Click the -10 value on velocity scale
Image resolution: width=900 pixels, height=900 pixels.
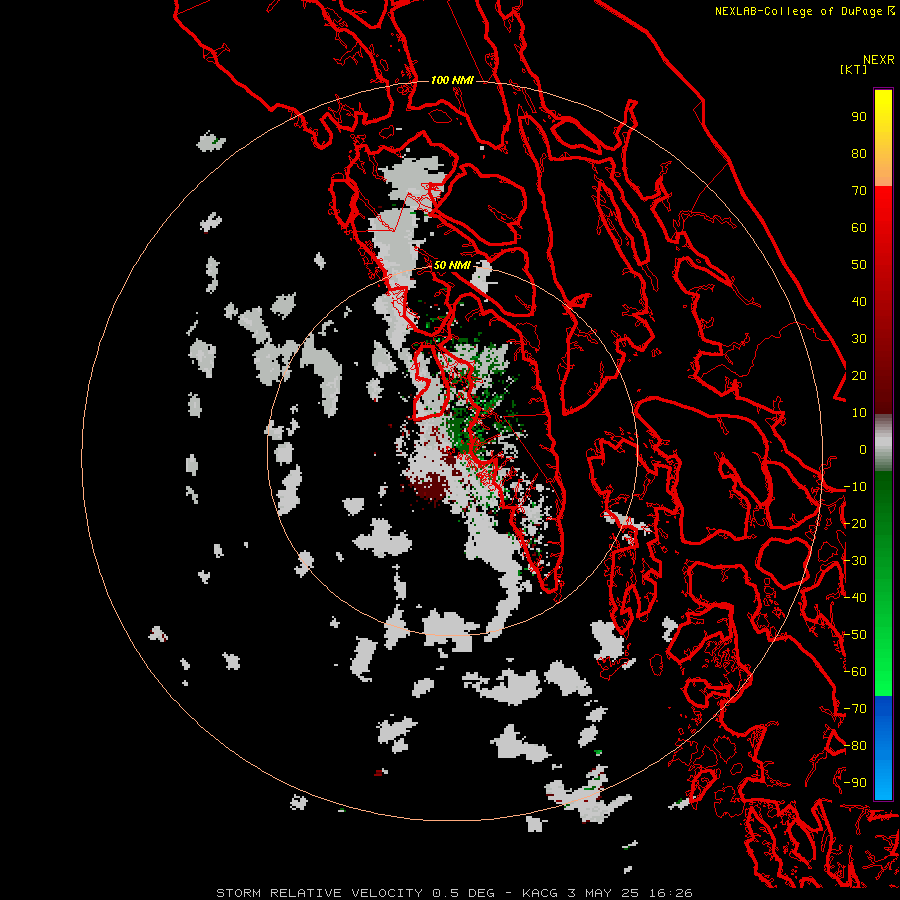[855, 487]
